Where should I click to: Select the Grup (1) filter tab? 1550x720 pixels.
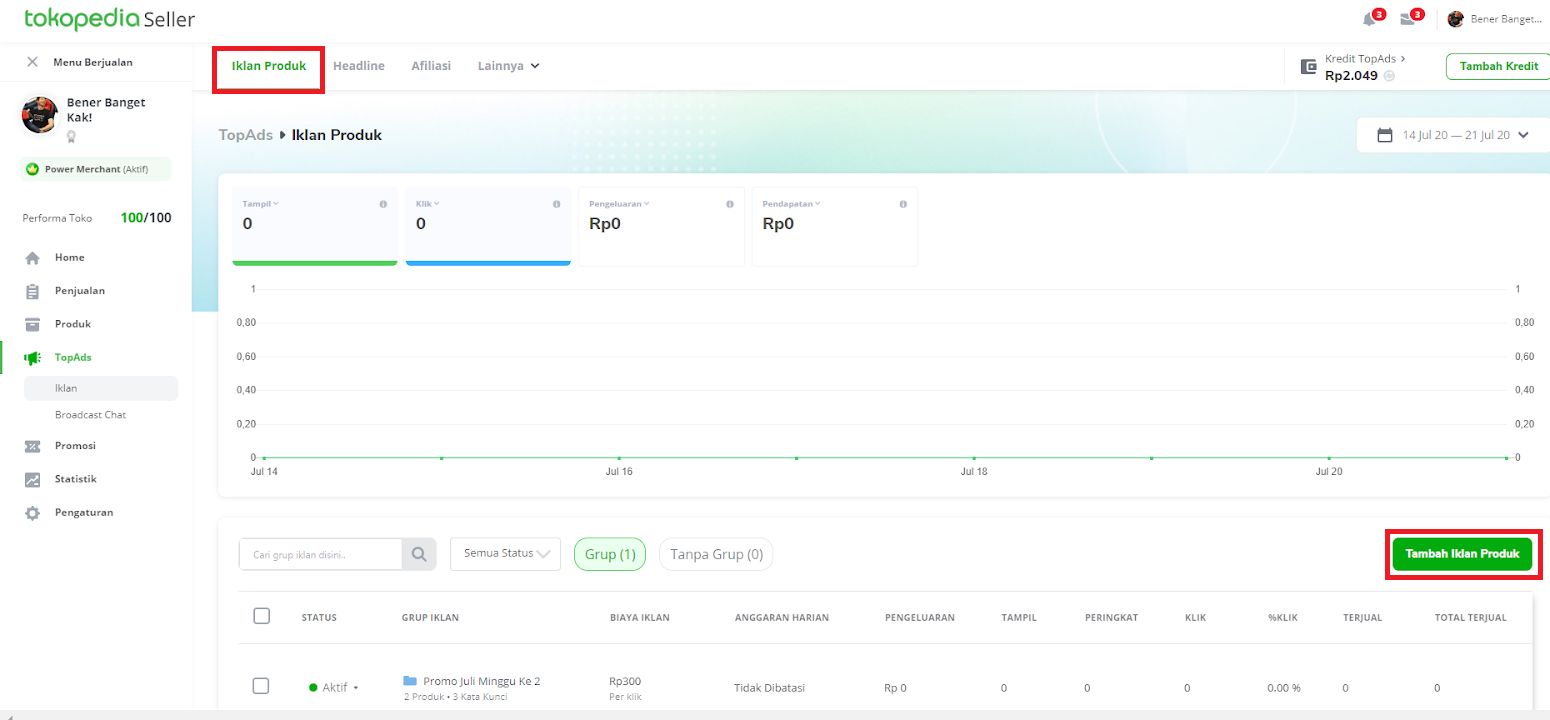[x=610, y=554]
